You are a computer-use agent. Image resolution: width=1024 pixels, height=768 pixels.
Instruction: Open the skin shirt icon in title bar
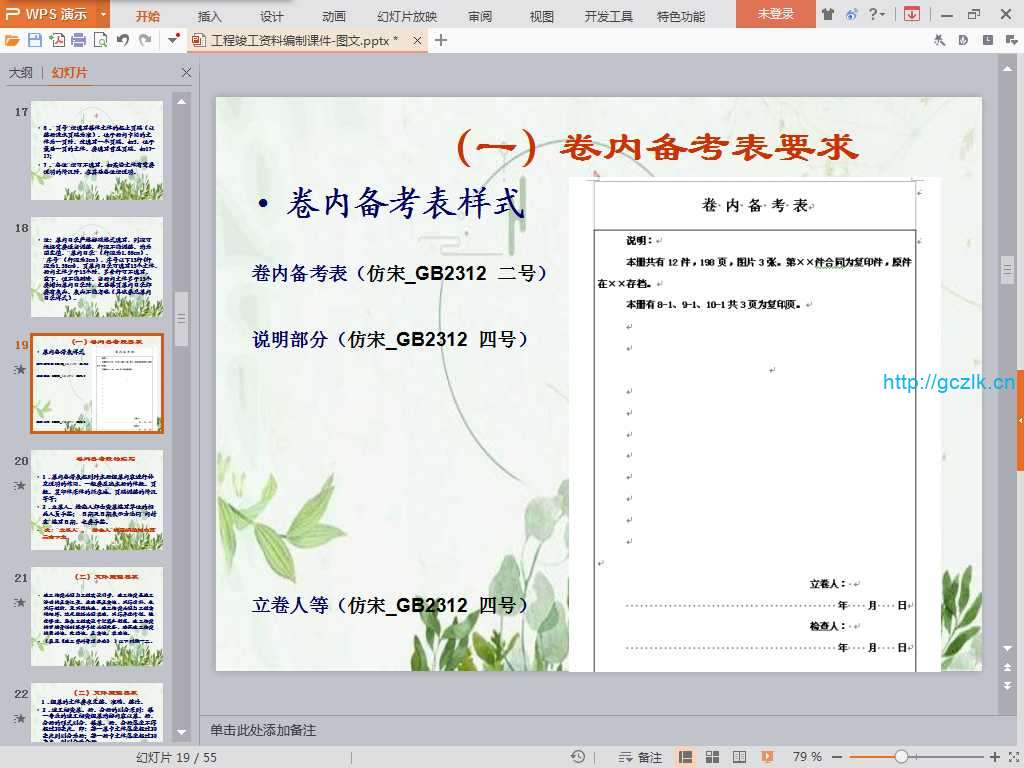827,14
